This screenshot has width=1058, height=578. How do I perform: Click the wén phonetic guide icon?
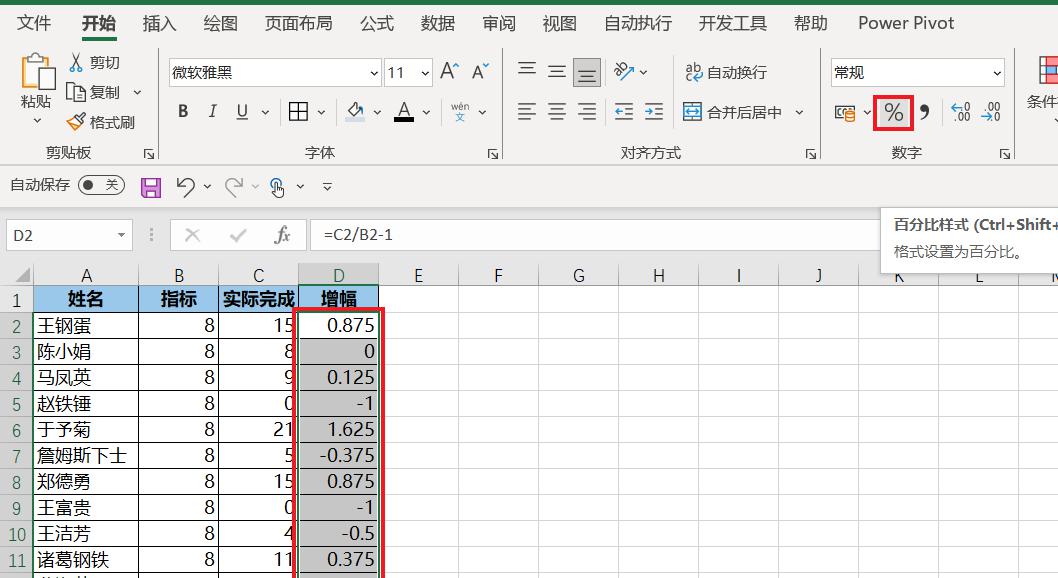(460, 111)
